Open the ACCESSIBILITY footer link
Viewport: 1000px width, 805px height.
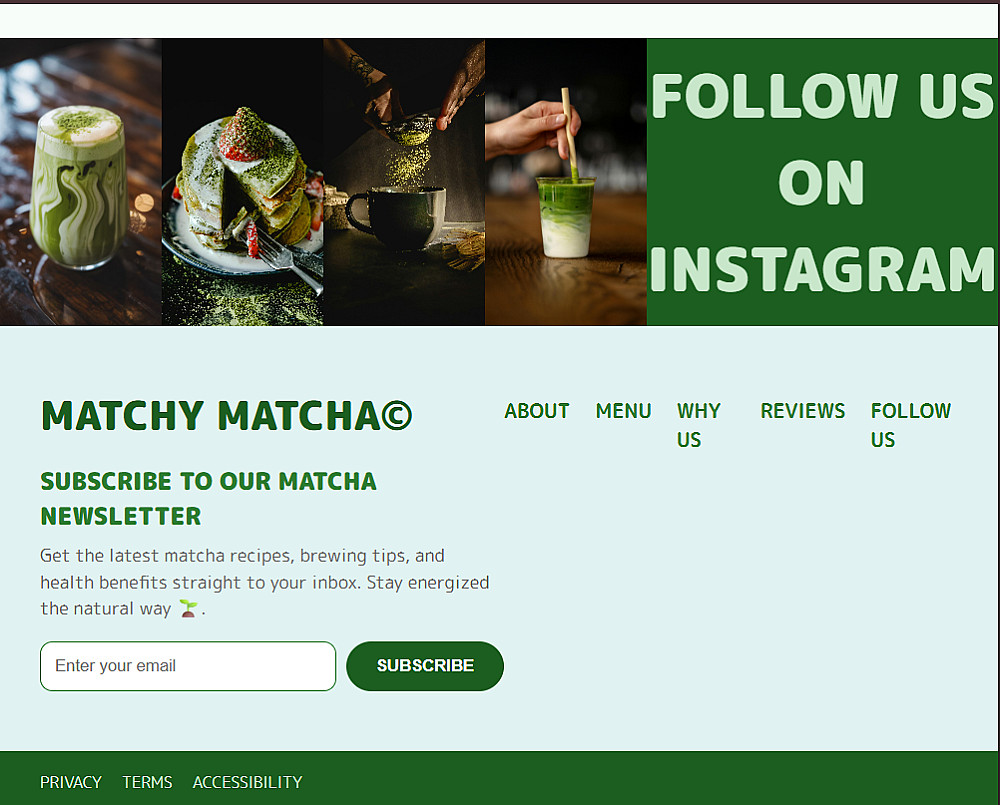click(x=247, y=782)
